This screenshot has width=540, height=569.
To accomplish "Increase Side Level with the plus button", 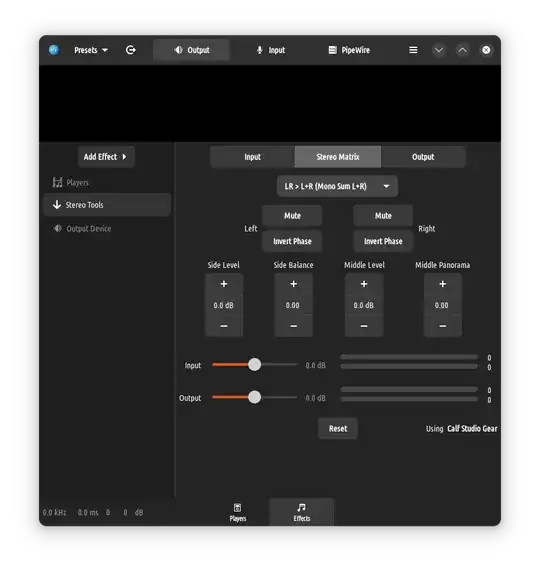I will (x=224, y=284).
